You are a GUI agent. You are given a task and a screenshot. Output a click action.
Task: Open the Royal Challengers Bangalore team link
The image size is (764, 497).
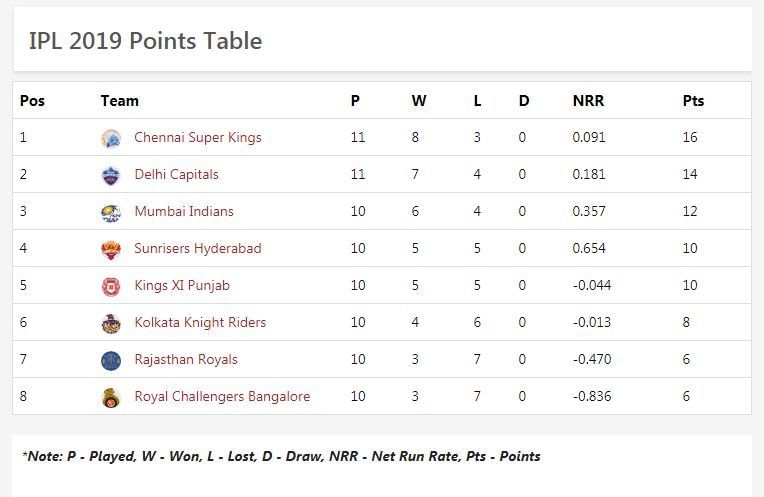coord(222,397)
